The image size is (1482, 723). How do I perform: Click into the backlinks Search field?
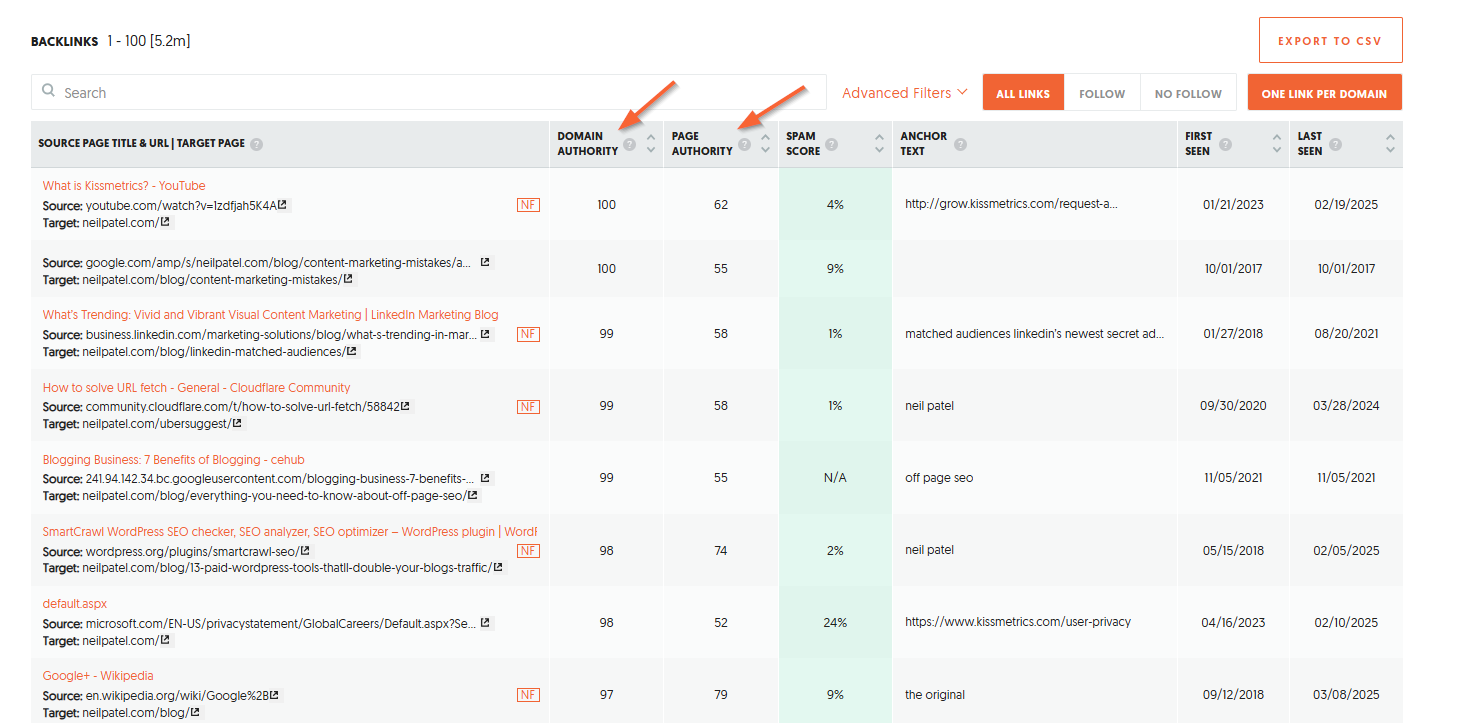point(430,92)
